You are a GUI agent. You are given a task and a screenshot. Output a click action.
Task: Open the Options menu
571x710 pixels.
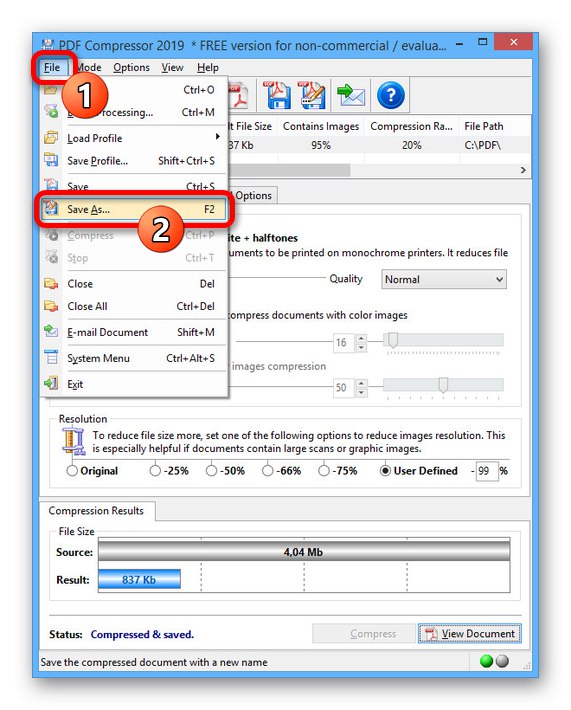click(x=131, y=67)
